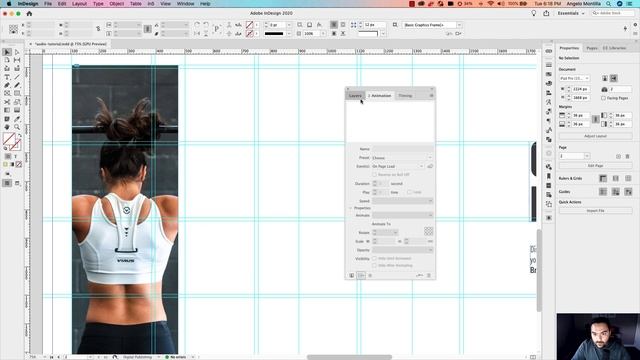Click the rotate 90° clockwise icon
The image size is (640, 360).
coord(197,25)
